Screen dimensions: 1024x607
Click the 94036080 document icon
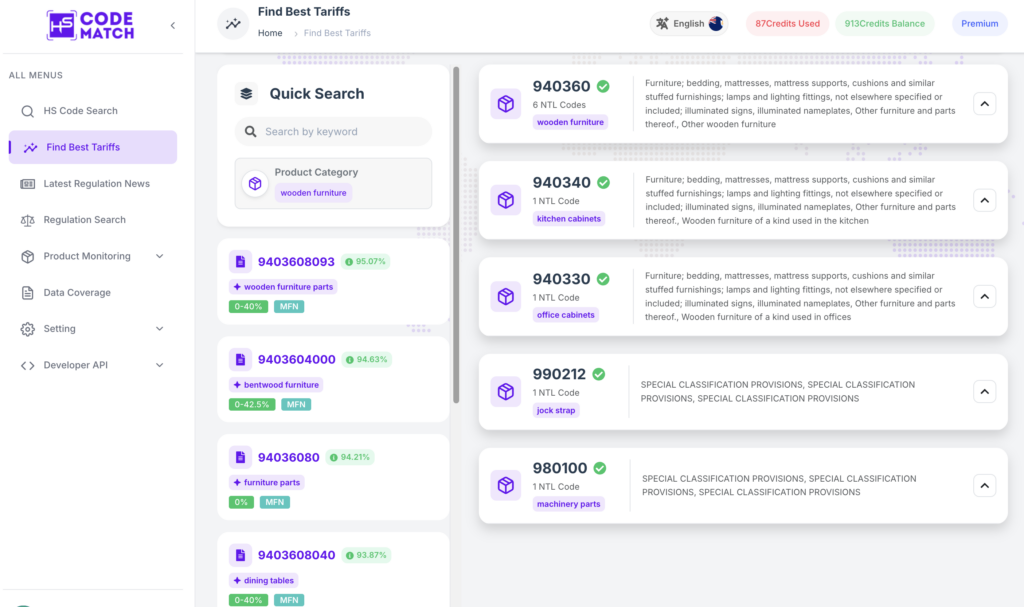pos(240,457)
